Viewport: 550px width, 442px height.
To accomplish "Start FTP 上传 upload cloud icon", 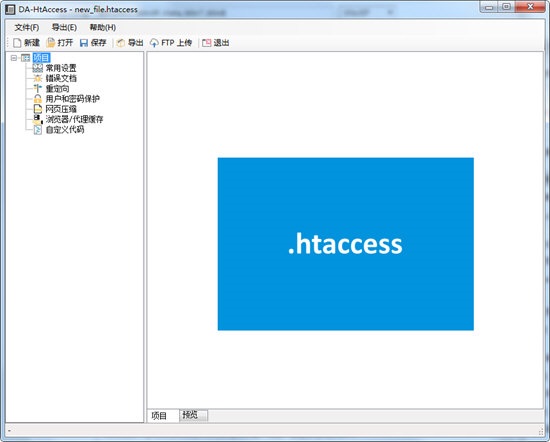I will (x=154, y=43).
